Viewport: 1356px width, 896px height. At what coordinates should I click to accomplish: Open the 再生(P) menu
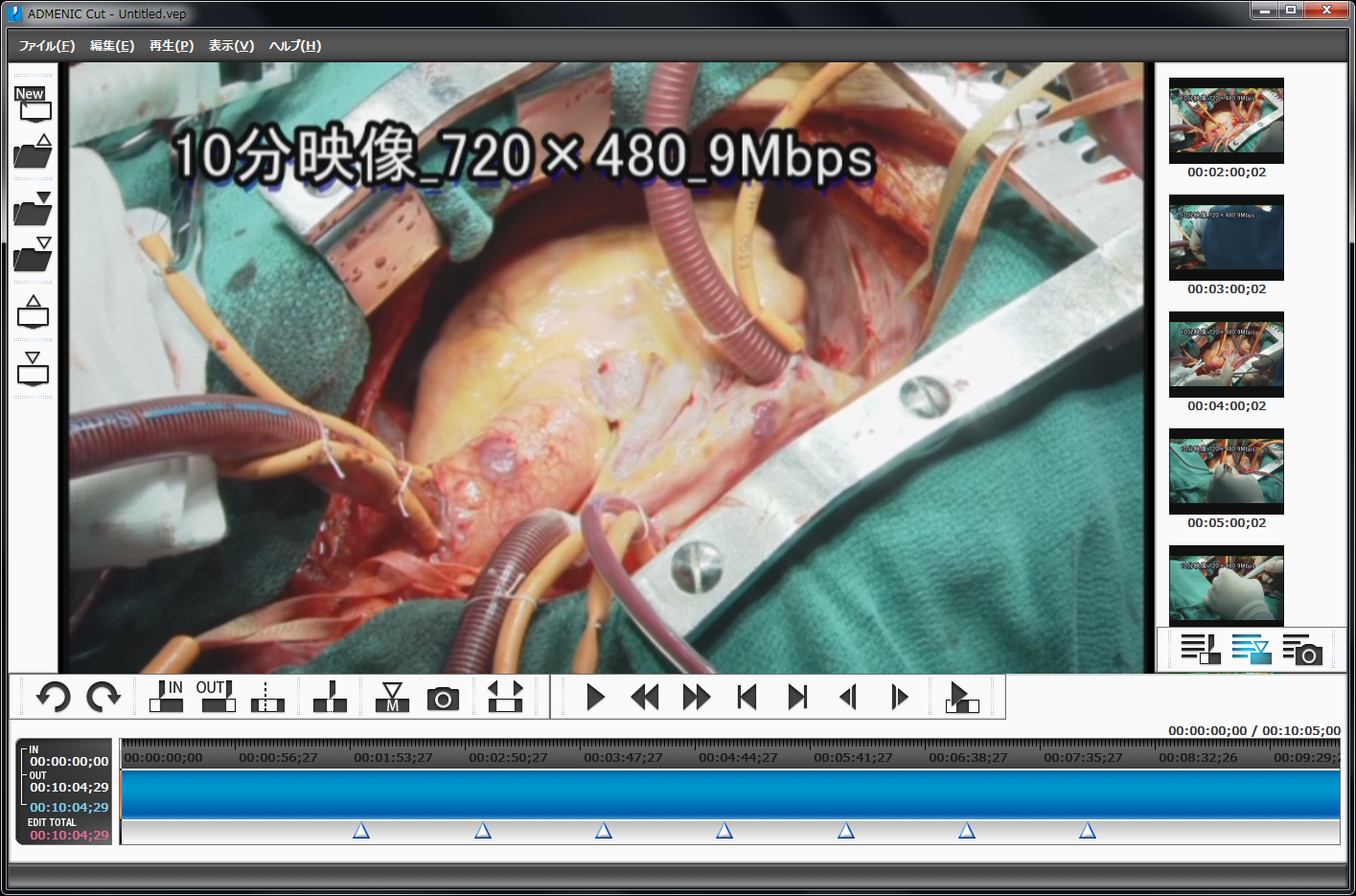[x=172, y=46]
